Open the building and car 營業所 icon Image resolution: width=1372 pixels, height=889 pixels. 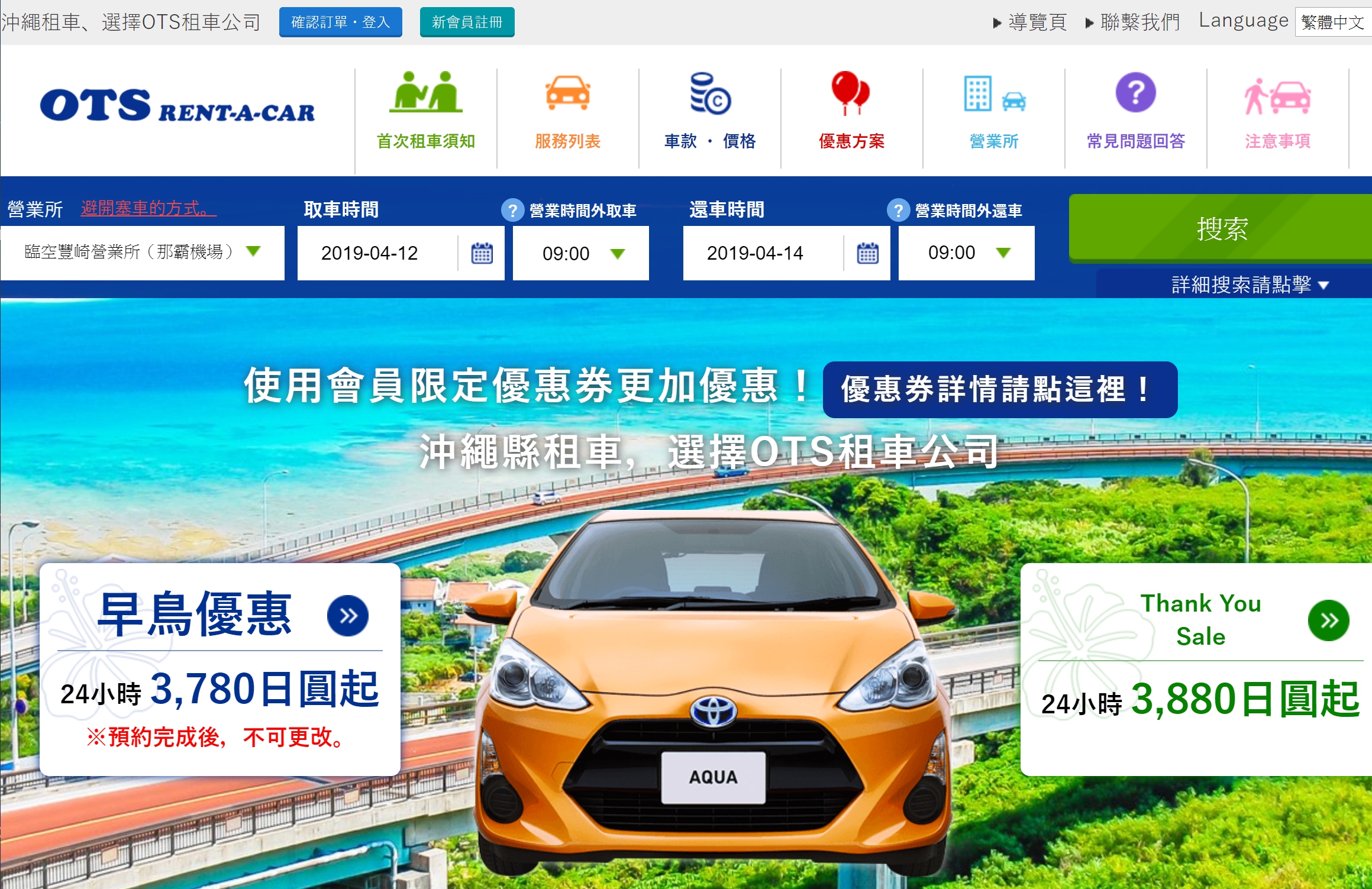(x=994, y=93)
